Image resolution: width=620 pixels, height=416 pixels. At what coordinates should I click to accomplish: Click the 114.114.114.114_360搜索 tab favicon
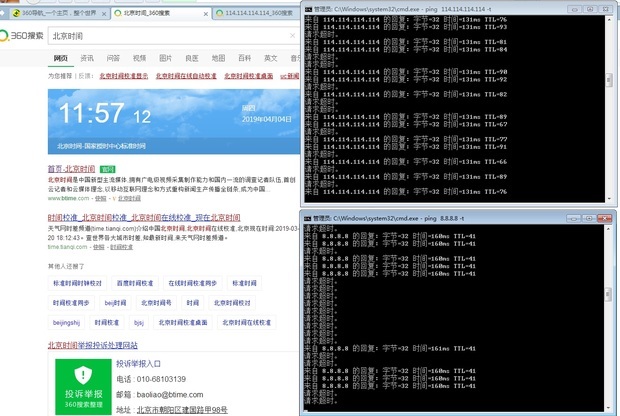219,13
